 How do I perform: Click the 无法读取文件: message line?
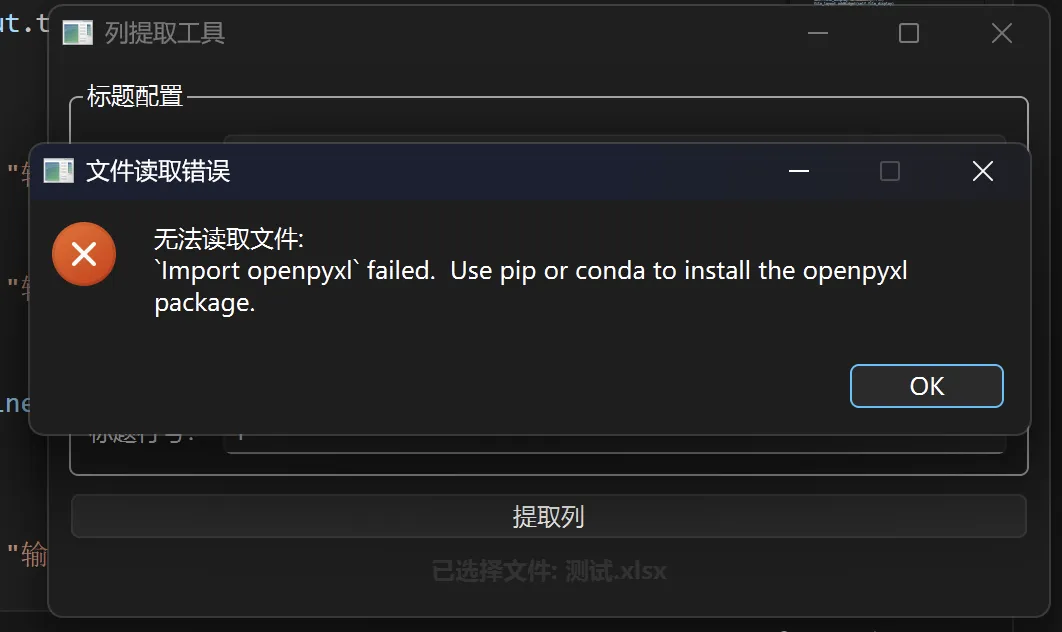point(229,239)
